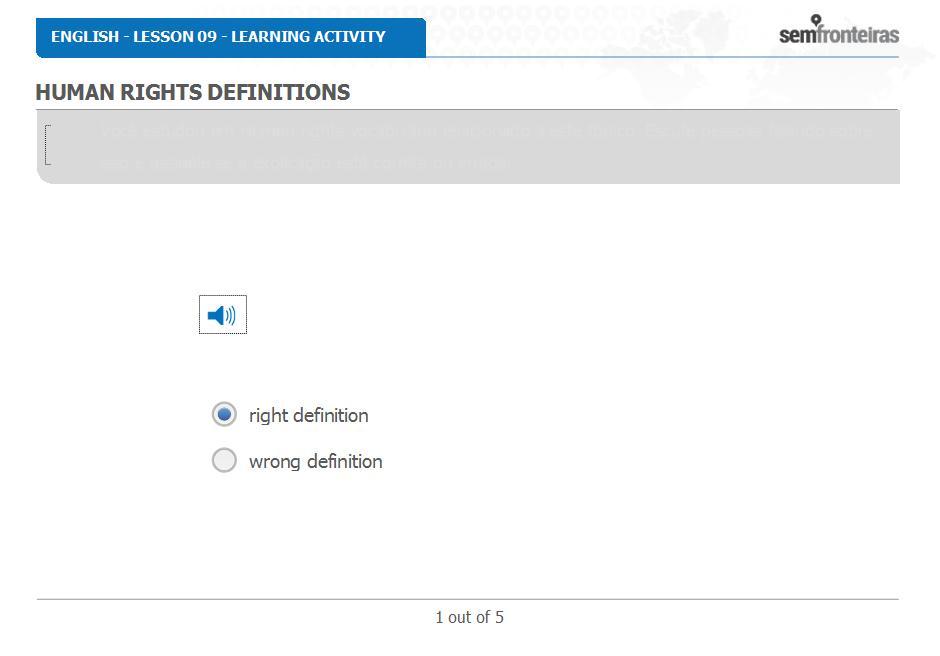
Task: Play the audio definition speaker icon
Action: point(222,315)
